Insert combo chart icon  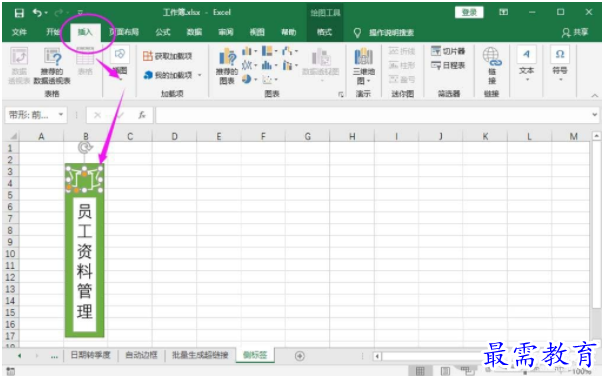point(287,65)
